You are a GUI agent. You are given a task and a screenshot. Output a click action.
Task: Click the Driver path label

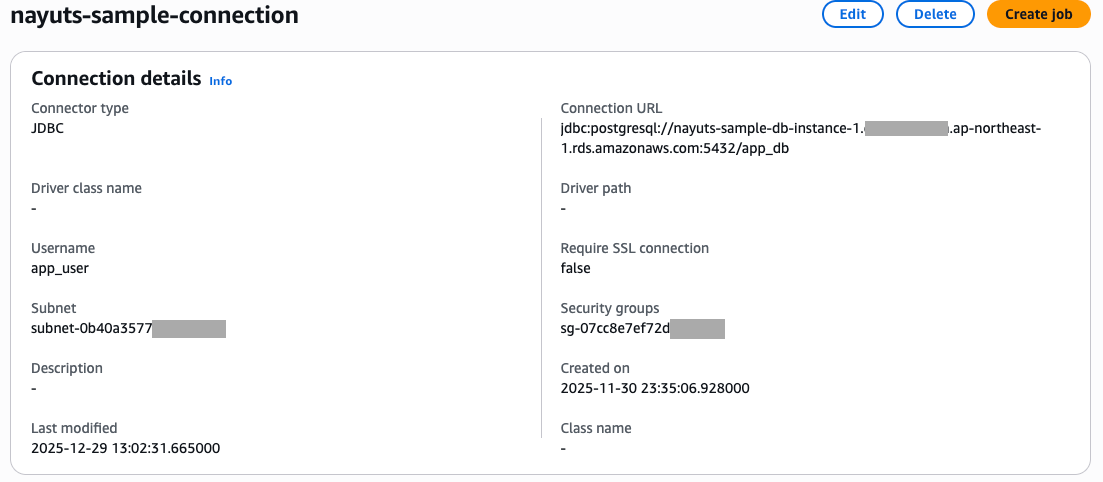coord(596,188)
